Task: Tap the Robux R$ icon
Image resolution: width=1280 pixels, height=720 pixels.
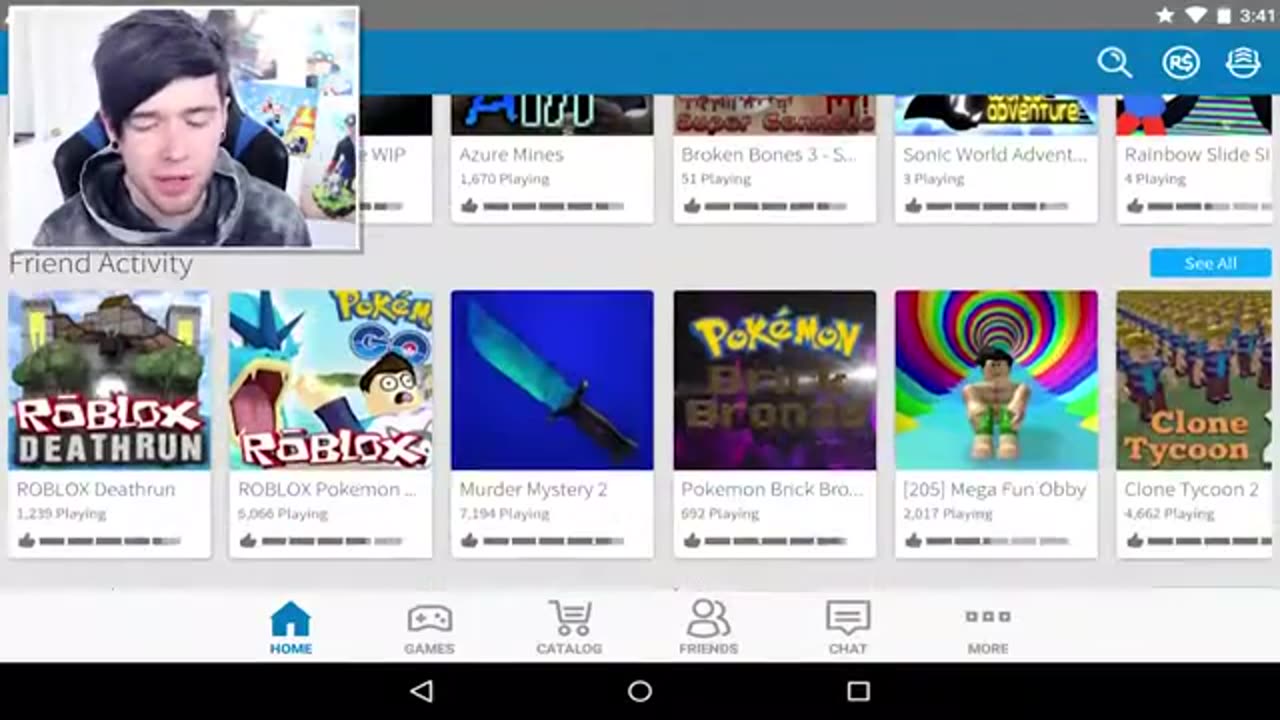Action: coord(1181,63)
